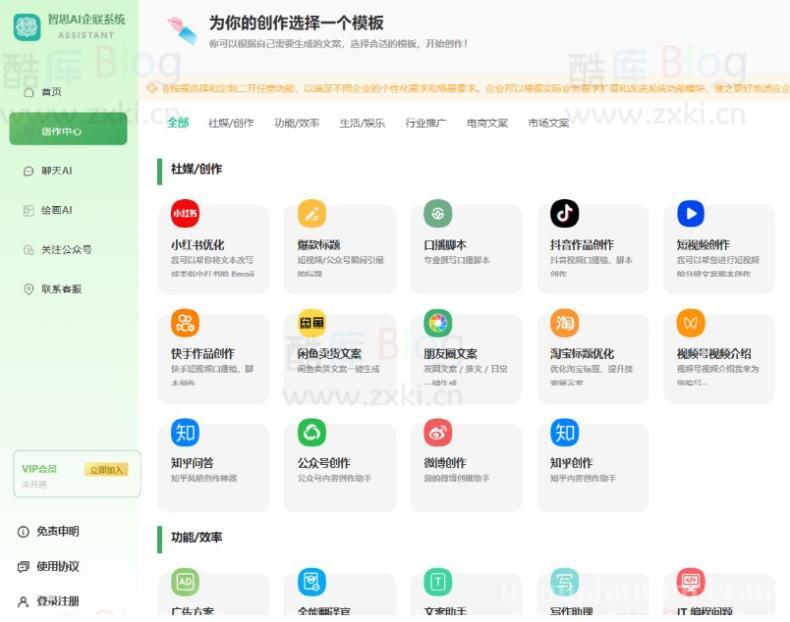The image size is (790, 622).
Task: Open the 行业推广 tab
Action: [426, 123]
